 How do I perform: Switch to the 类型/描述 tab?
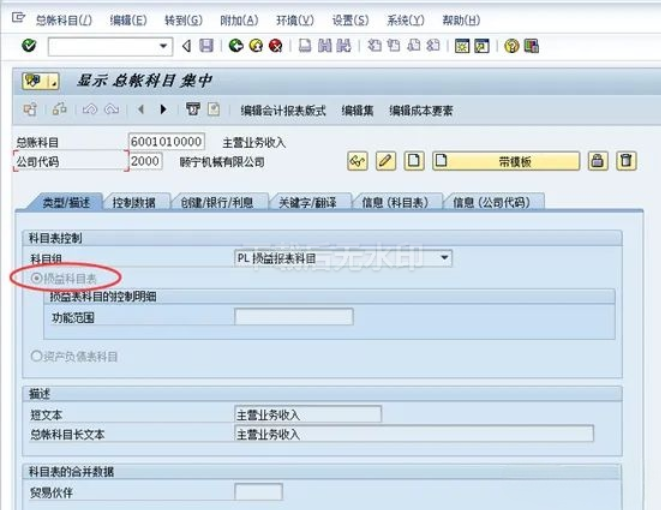point(66,202)
